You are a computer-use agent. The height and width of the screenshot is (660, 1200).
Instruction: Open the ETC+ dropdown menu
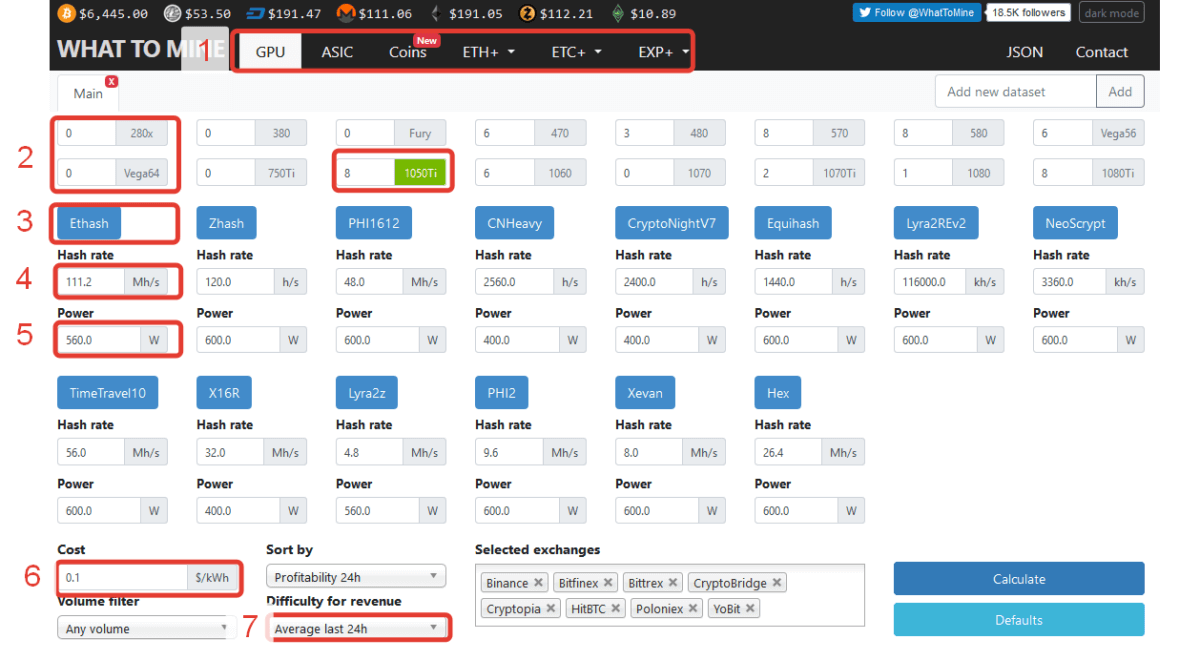pos(576,52)
